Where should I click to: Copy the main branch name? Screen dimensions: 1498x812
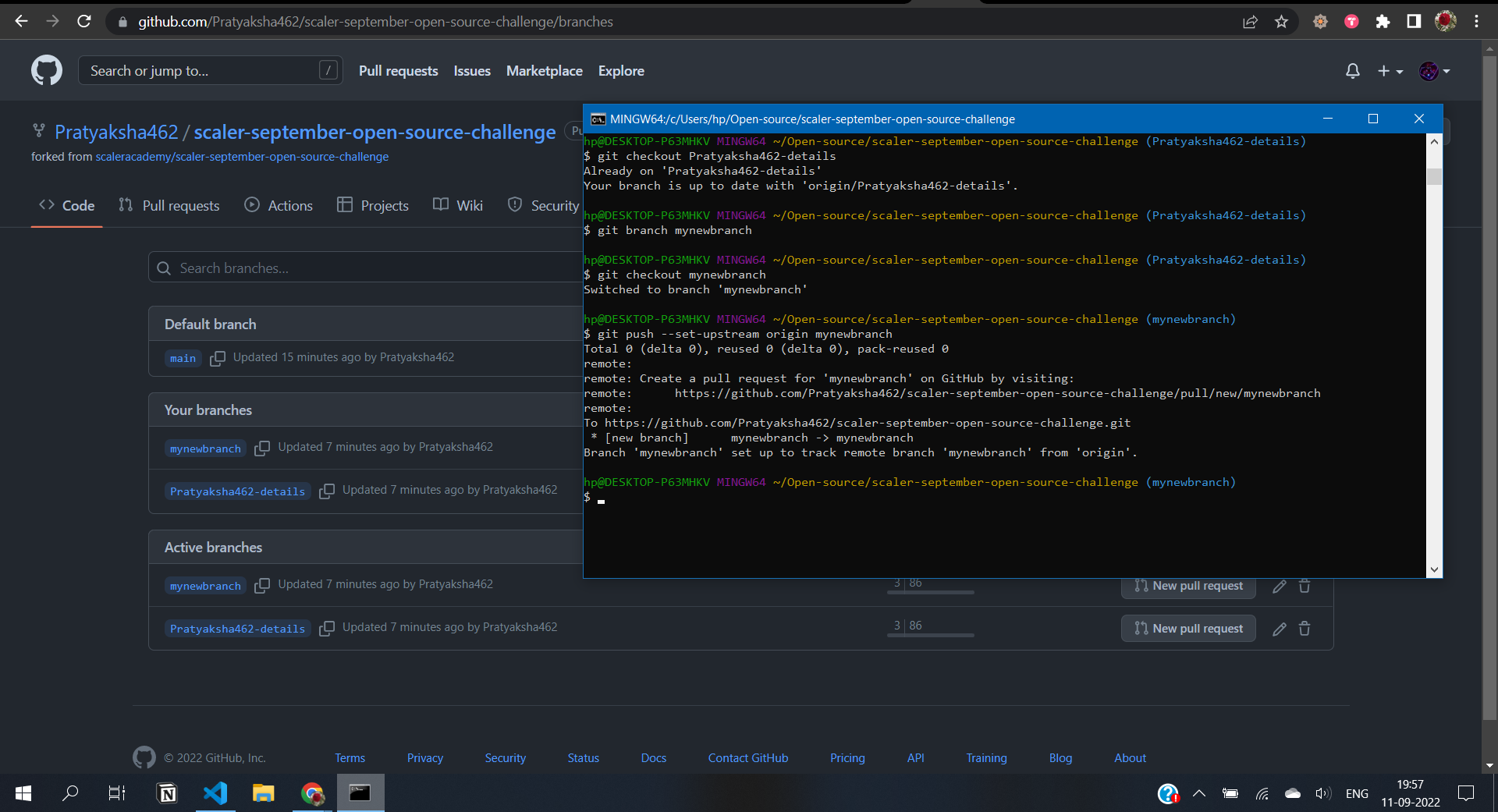tap(218, 358)
